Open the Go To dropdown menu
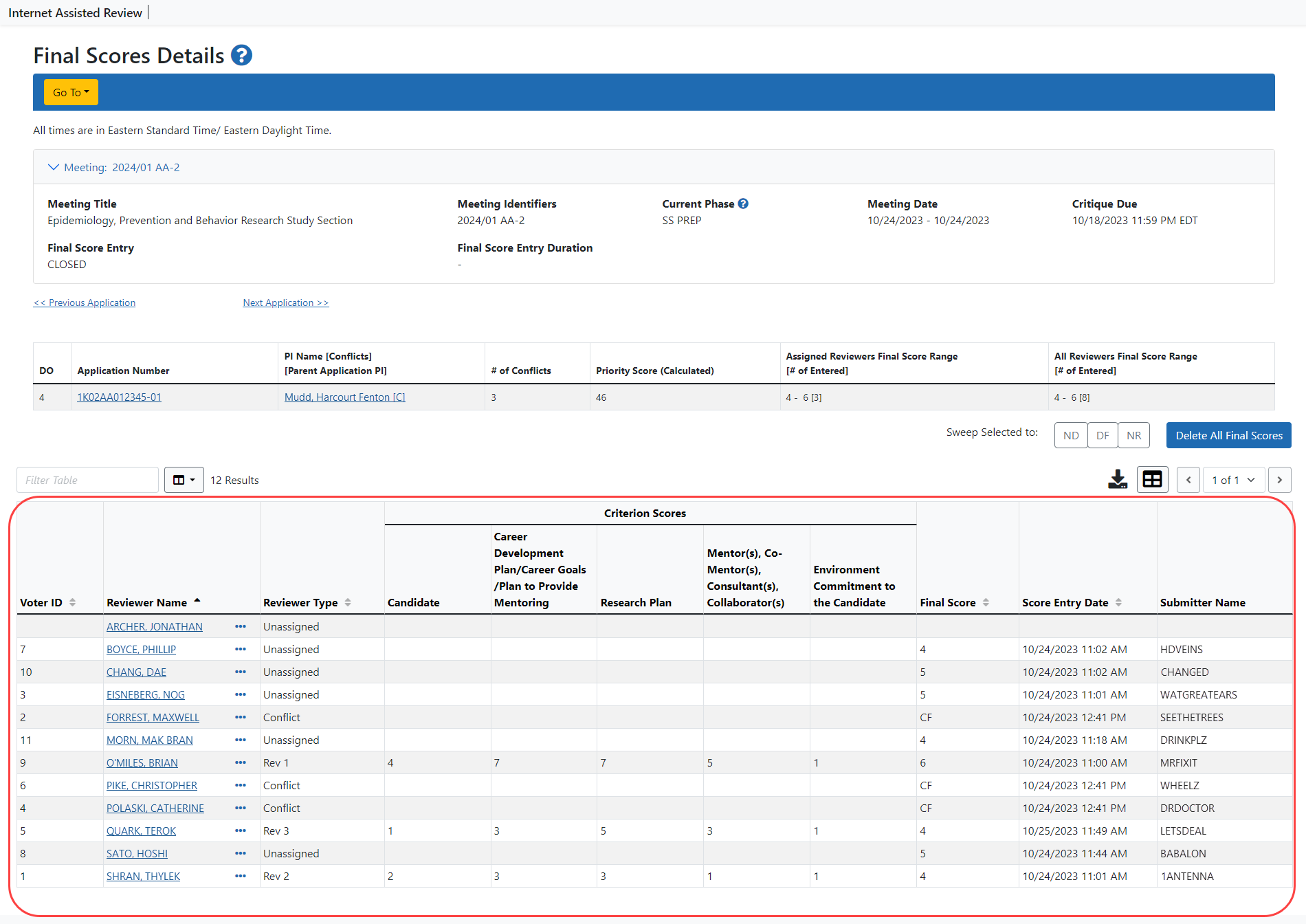The height and width of the screenshot is (924, 1306). tap(71, 92)
